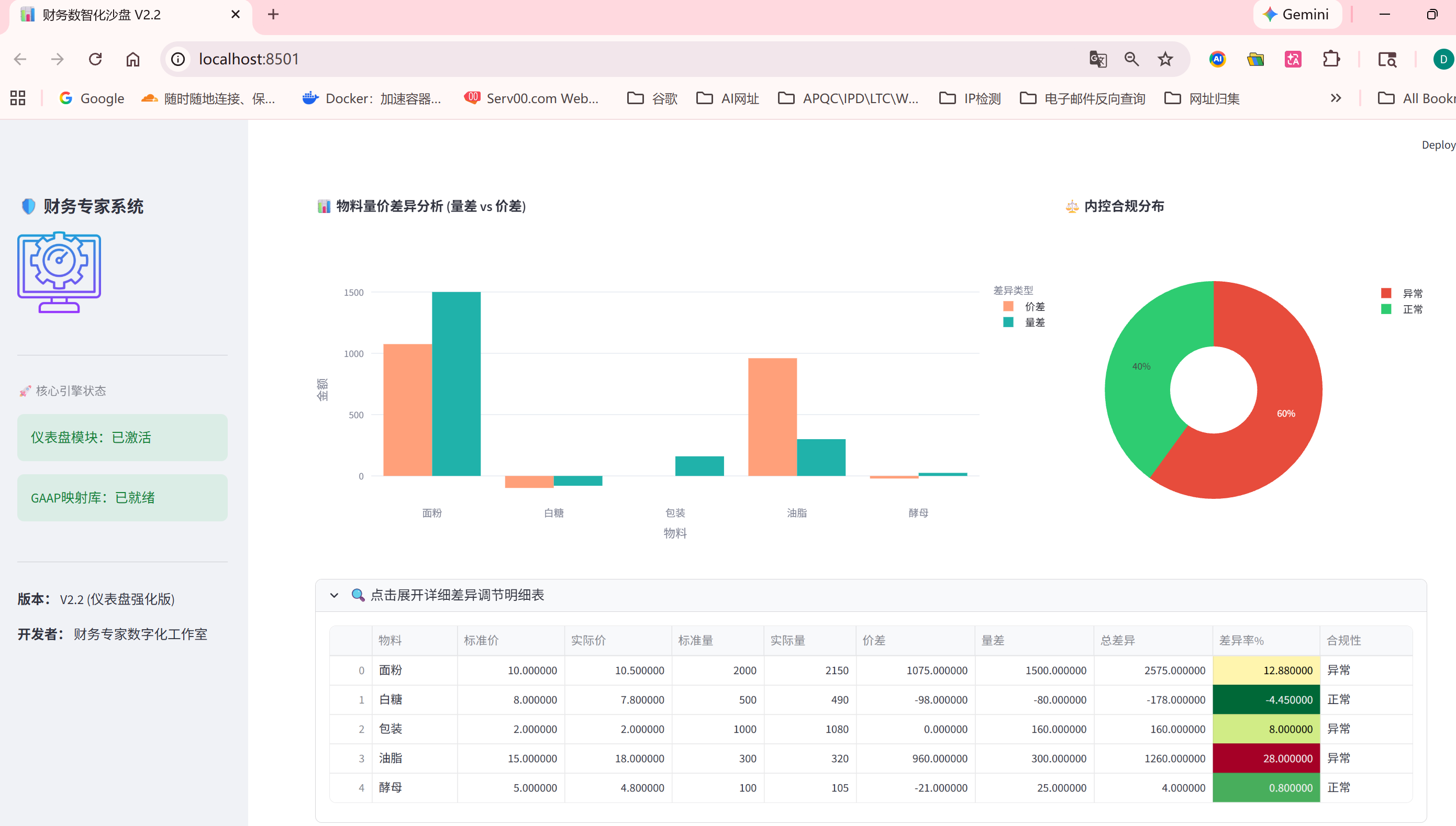Click the 正常 green legend color swatch
Viewport: 1456px width, 826px height.
[x=1386, y=309]
